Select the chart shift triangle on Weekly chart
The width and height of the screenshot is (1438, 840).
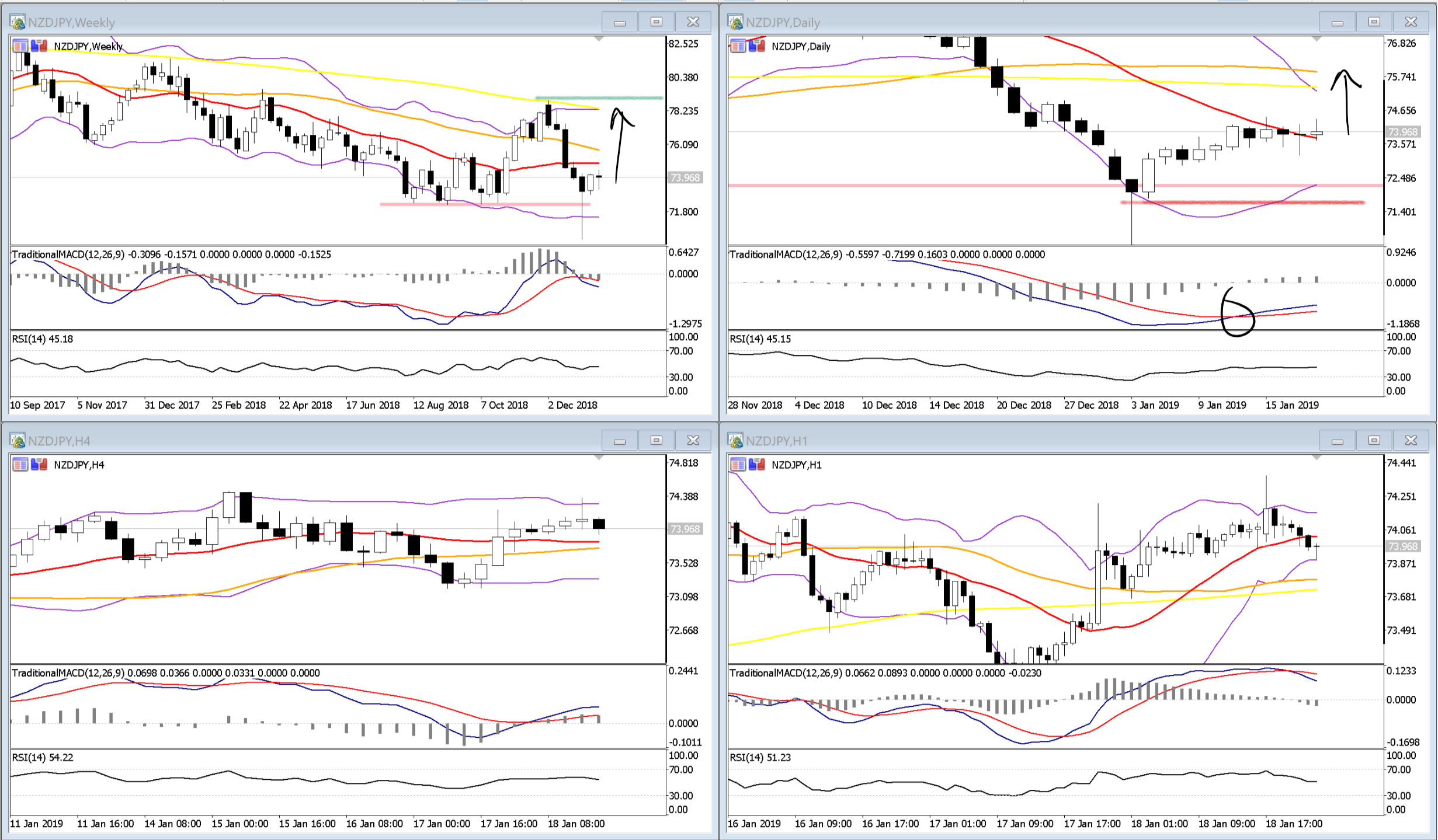[x=598, y=39]
